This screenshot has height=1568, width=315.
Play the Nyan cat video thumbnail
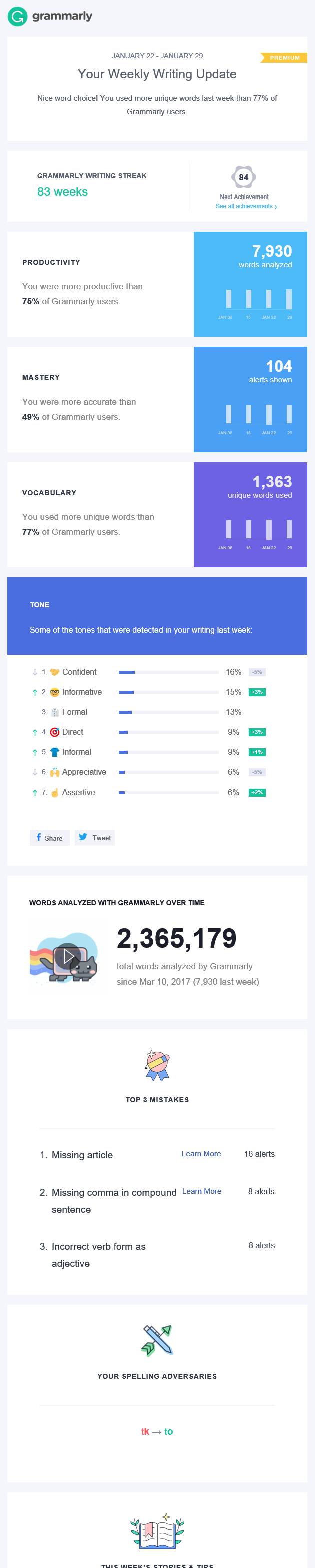[67, 956]
